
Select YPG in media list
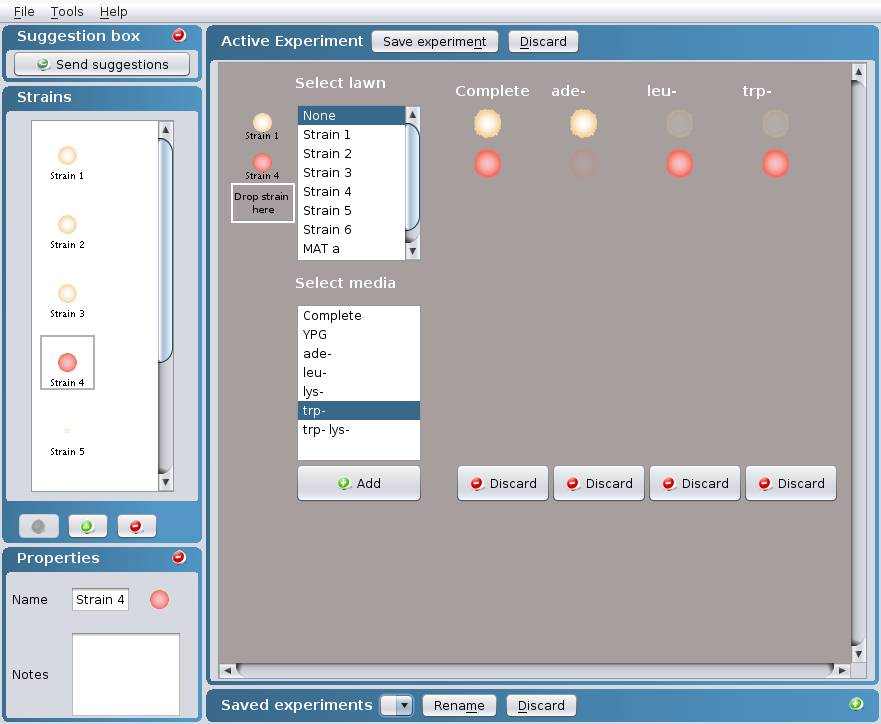tap(359, 335)
